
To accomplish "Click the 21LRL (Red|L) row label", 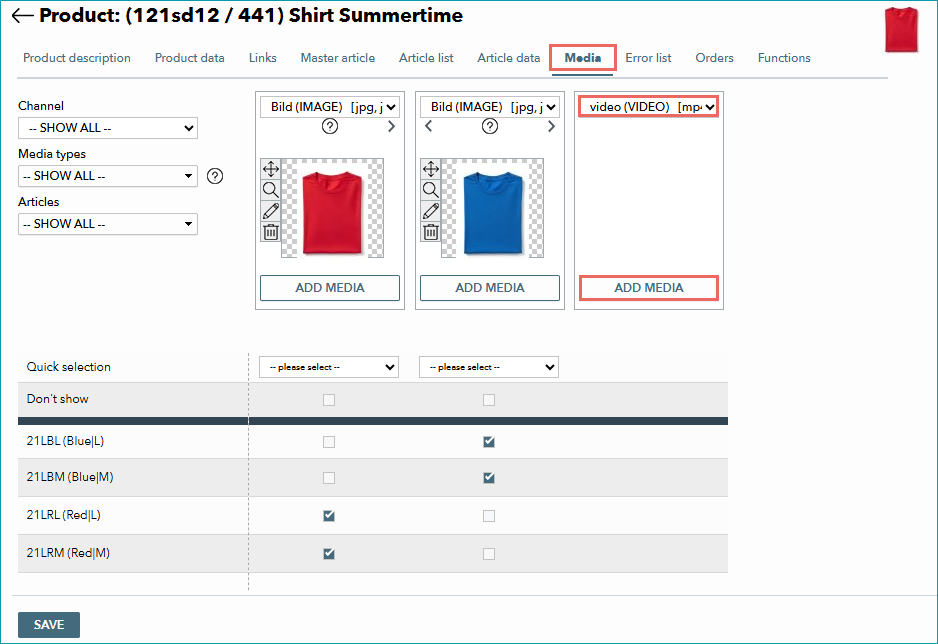I will pyautogui.click(x=63, y=515).
